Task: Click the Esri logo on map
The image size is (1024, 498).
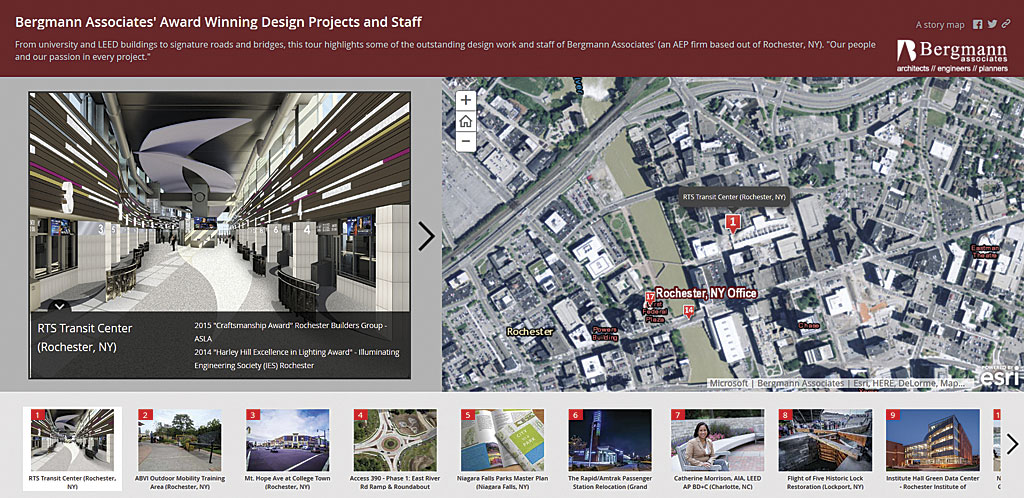Action: tap(1000, 378)
